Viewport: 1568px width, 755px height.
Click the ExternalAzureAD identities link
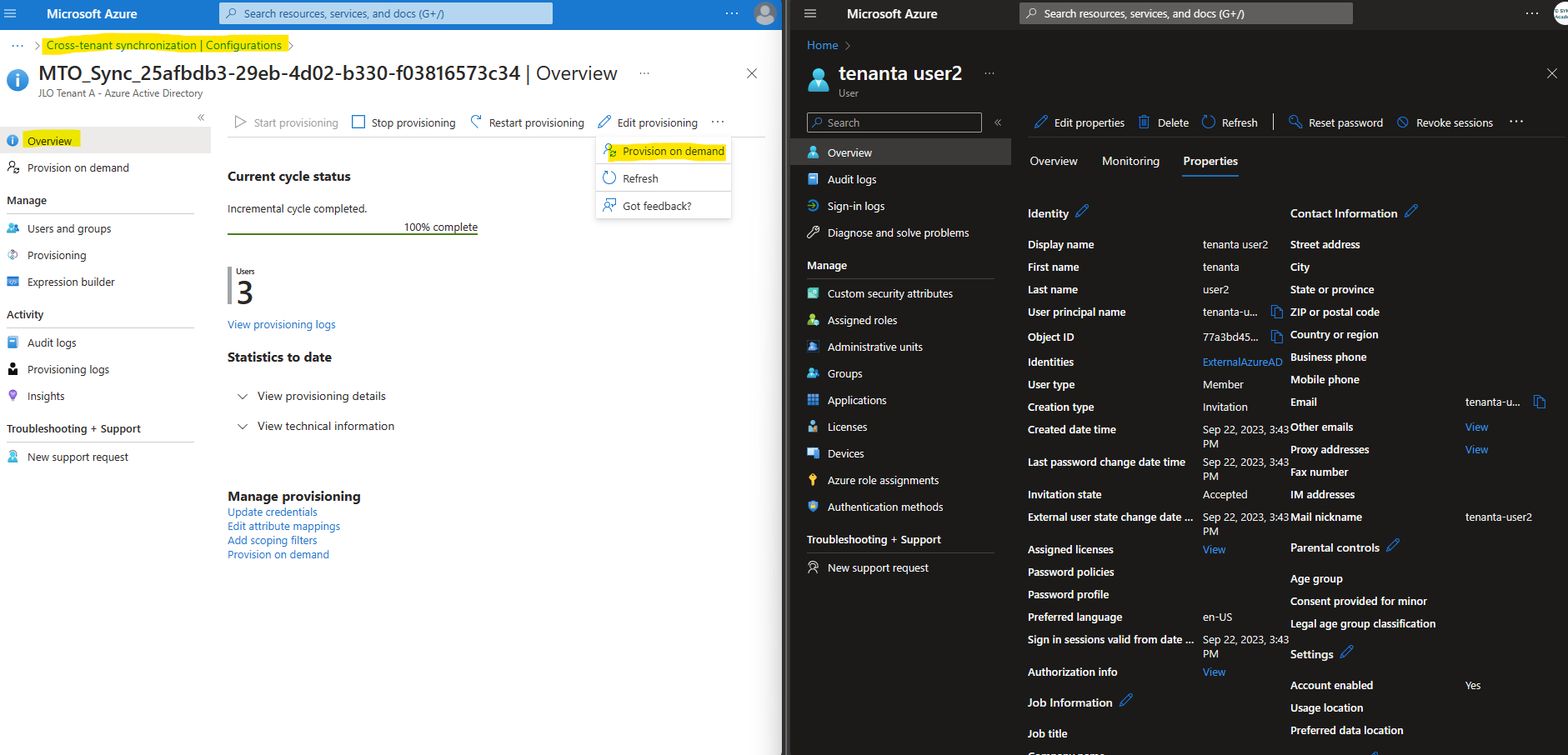[x=1242, y=362]
